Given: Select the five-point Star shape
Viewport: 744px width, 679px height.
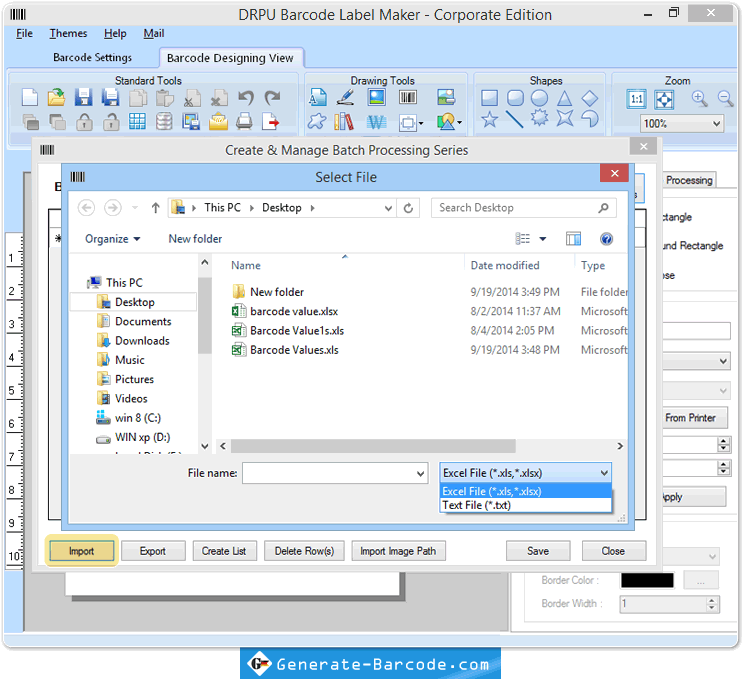Looking at the screenshot, I should click(489, 119).
